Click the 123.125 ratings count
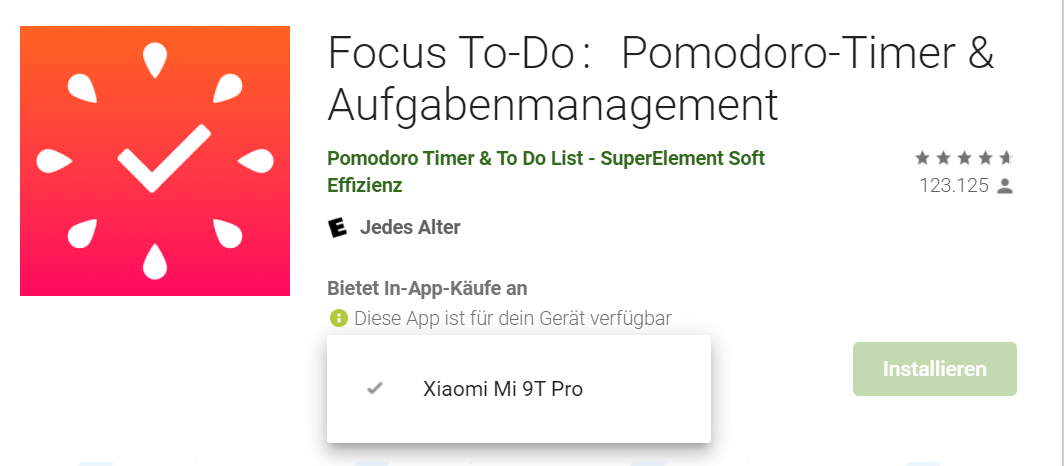This screenshot has width=1064, height=466. (x=954, y=186)
